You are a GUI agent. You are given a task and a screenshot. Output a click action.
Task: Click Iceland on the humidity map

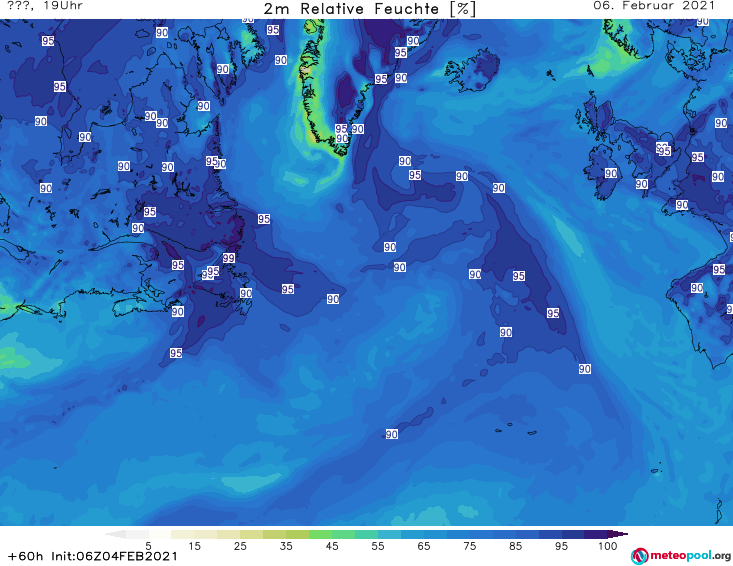coord(472,70)
